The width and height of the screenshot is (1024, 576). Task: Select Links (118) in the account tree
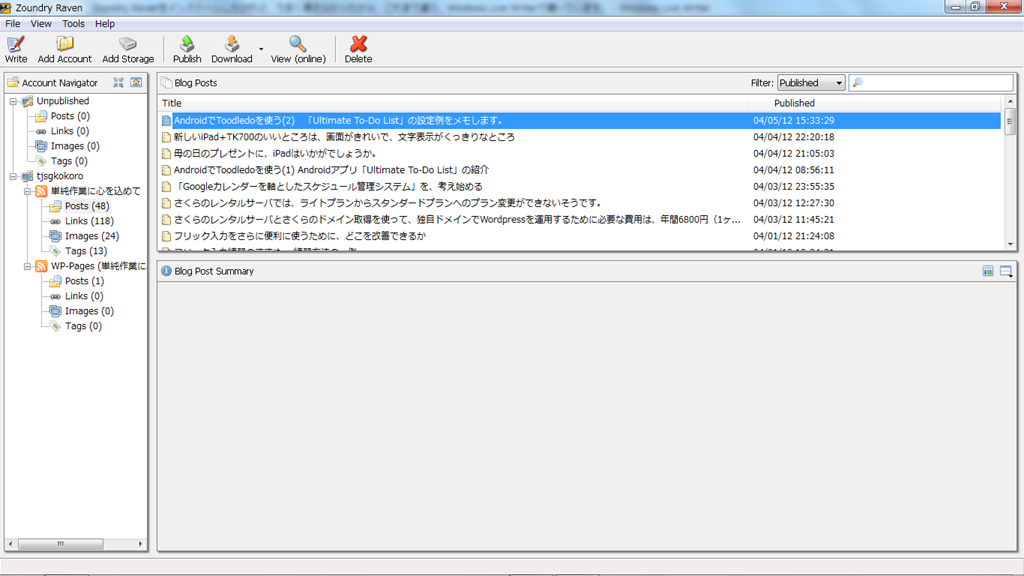click(89, 221)
